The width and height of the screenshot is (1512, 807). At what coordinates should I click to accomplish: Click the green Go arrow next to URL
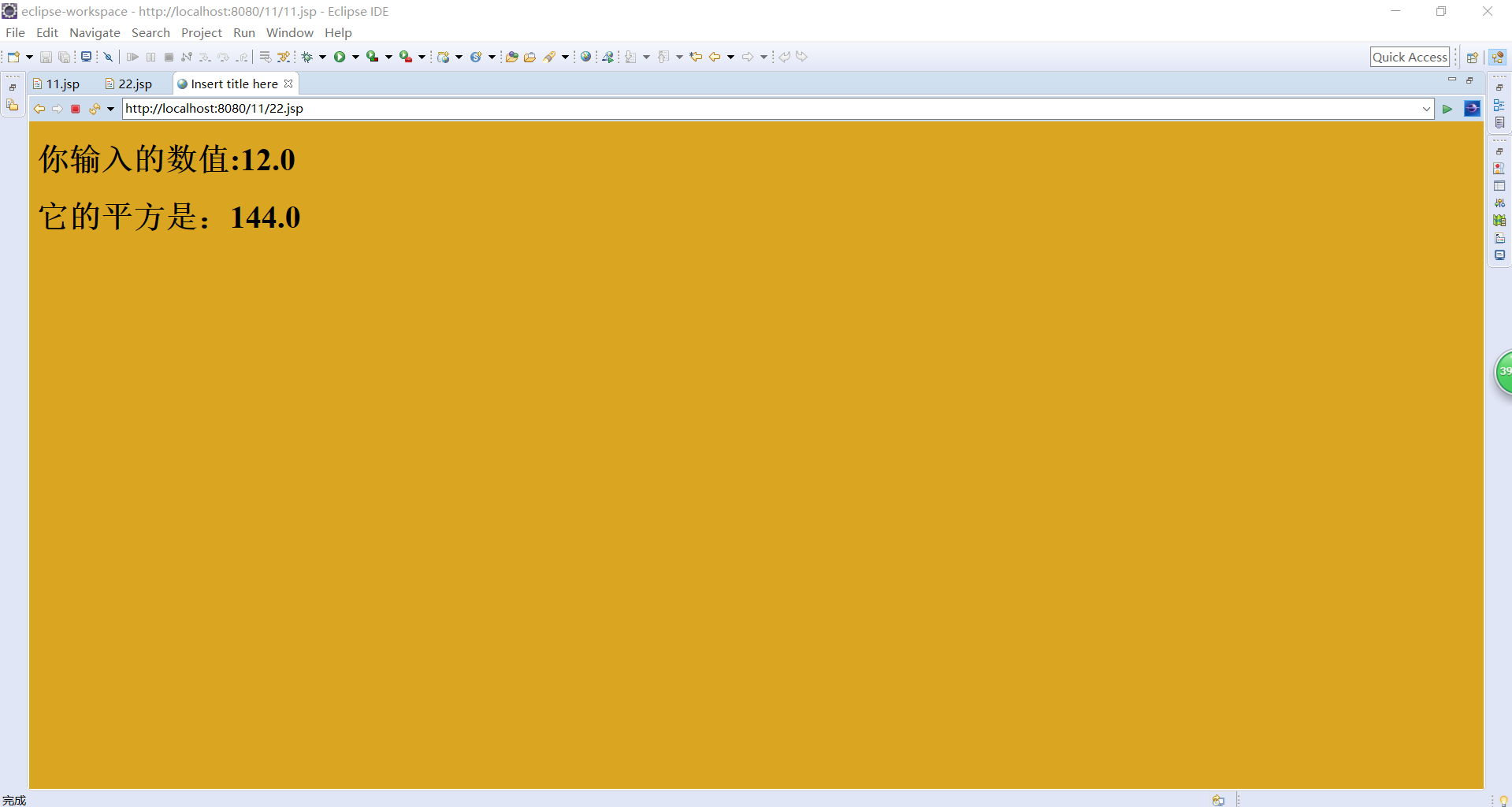[1448, 109]
